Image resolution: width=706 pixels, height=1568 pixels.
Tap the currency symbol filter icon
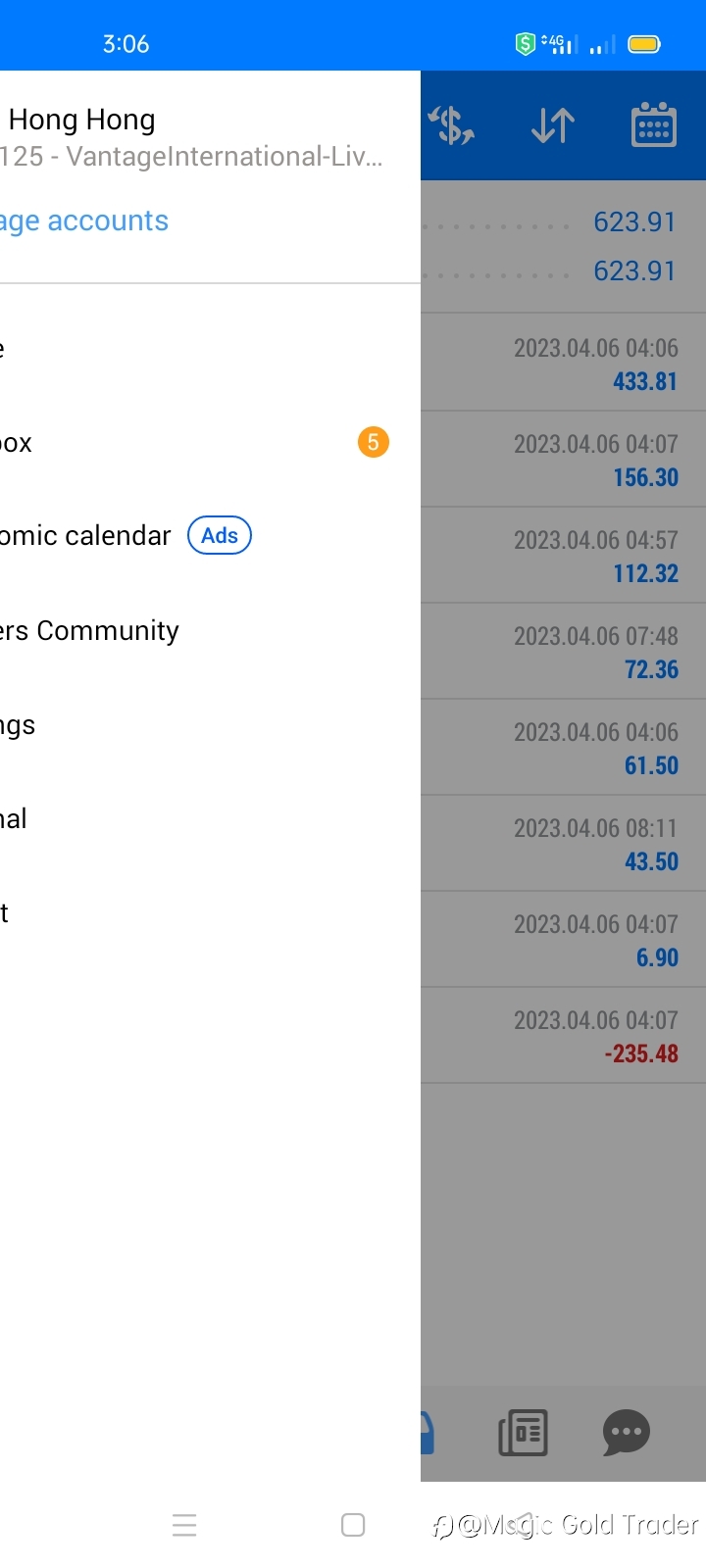451,125
